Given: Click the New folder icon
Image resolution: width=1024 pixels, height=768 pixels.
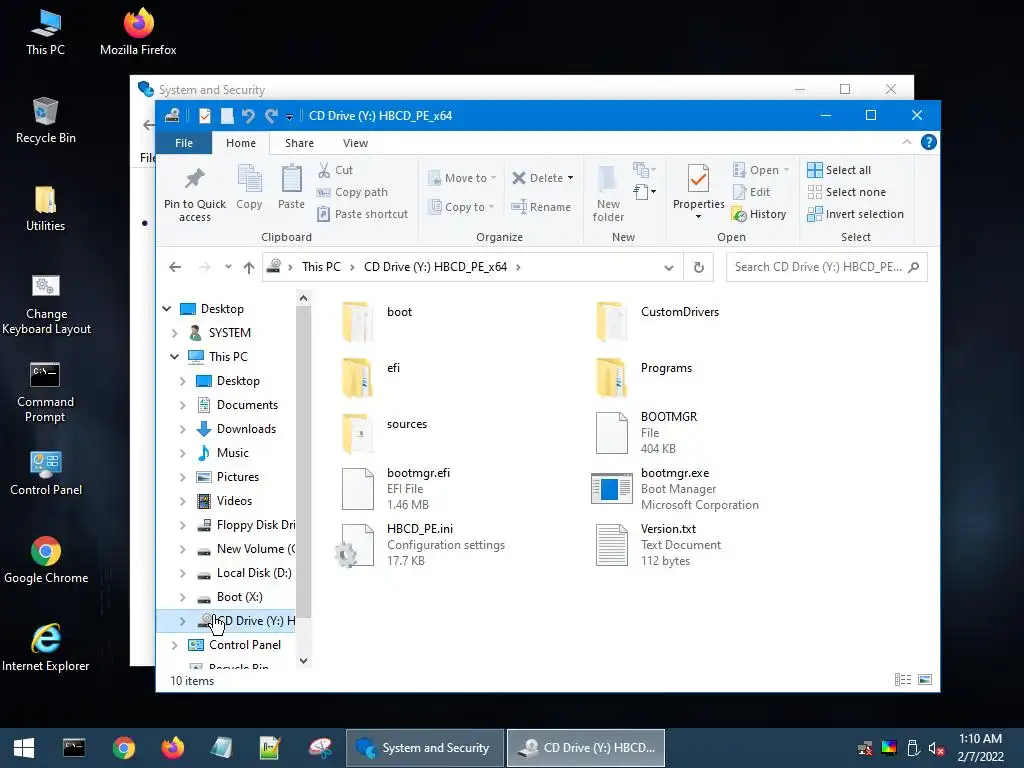Looking at the screenshot, I should point(607,178).
